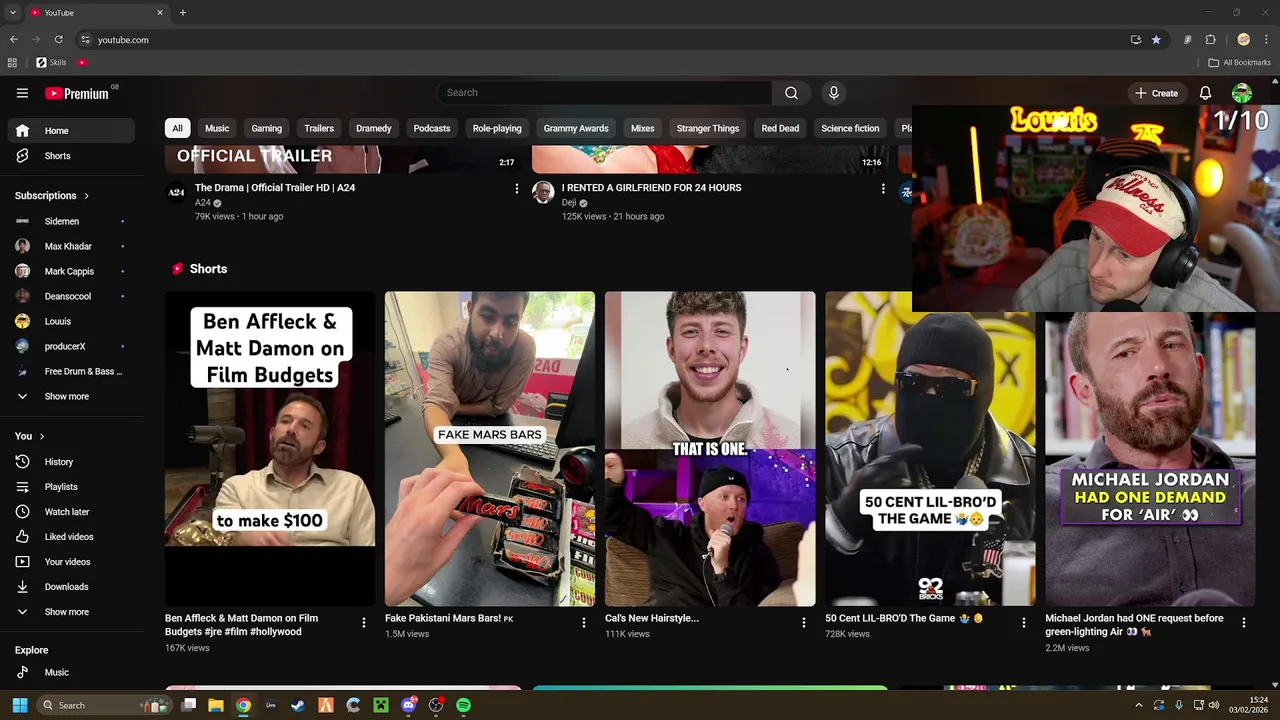Play the Ben Affleck & Matt Damon short

click(x=270, y=448)
